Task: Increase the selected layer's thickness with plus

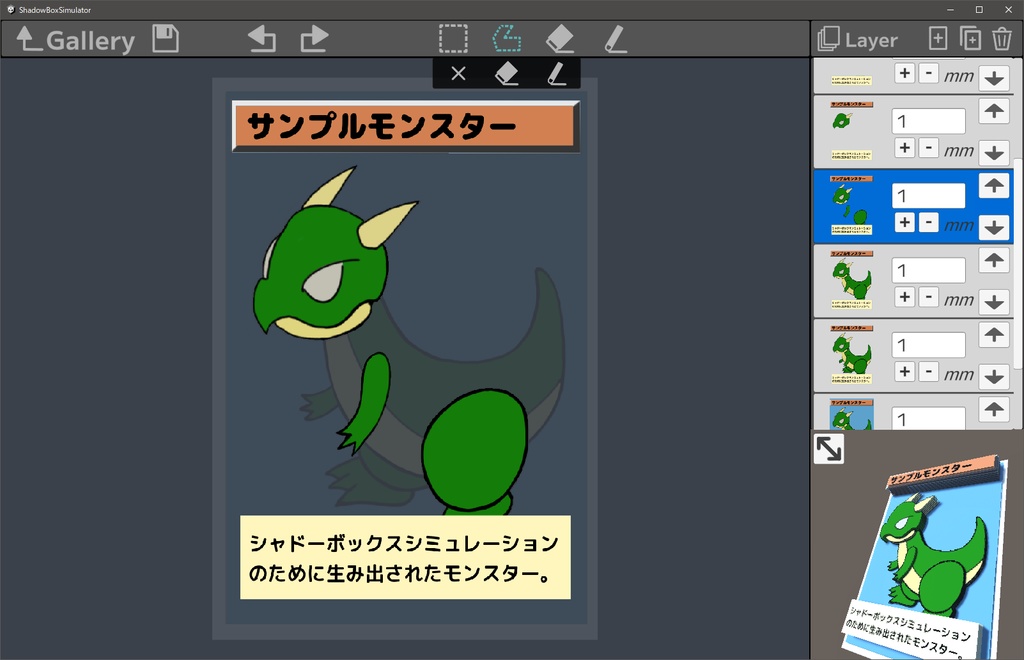Action: (x=905, y=223)
